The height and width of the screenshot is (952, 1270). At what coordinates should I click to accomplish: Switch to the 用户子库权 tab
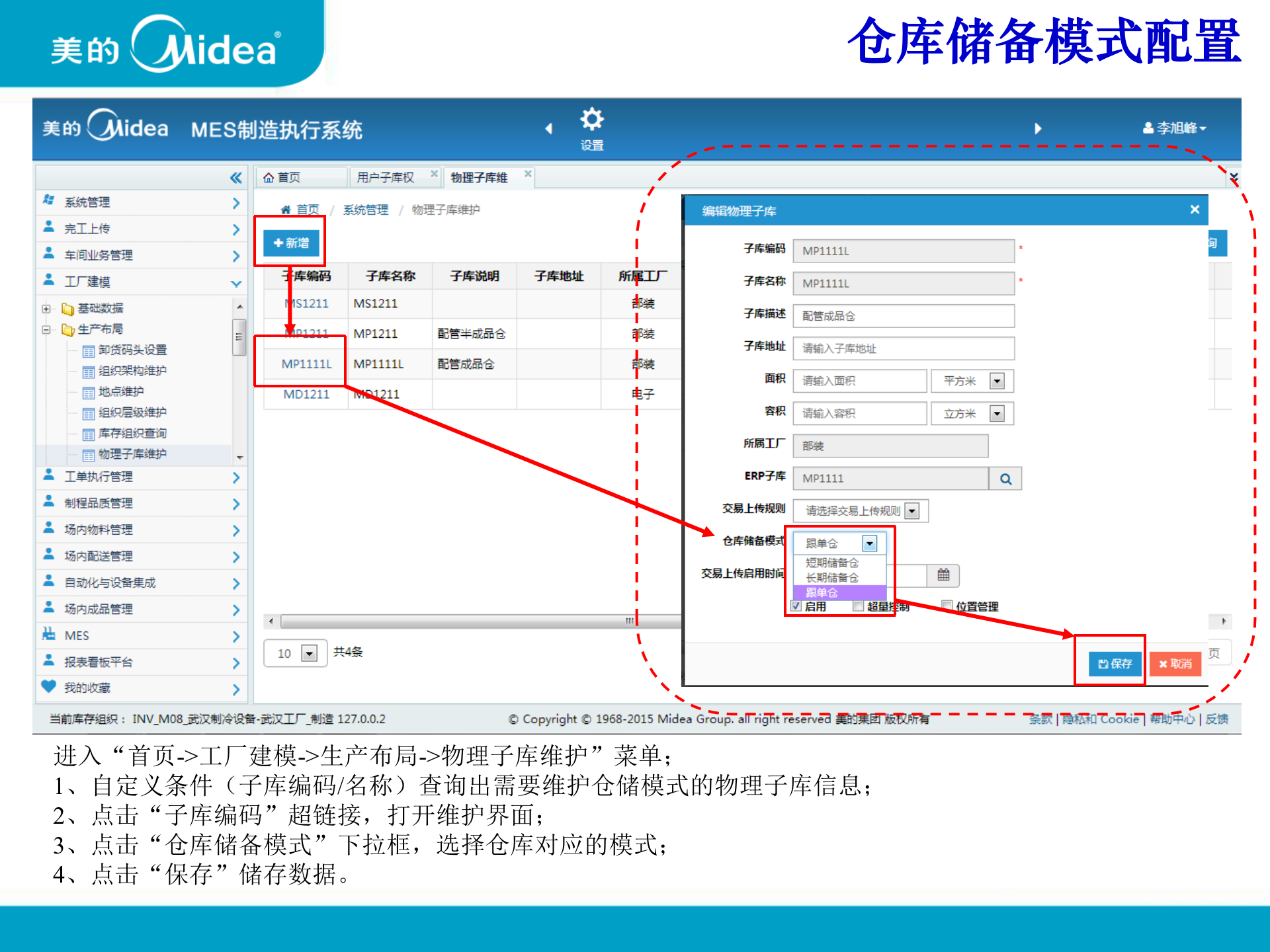pyautogui.click(x=384, y=177)
